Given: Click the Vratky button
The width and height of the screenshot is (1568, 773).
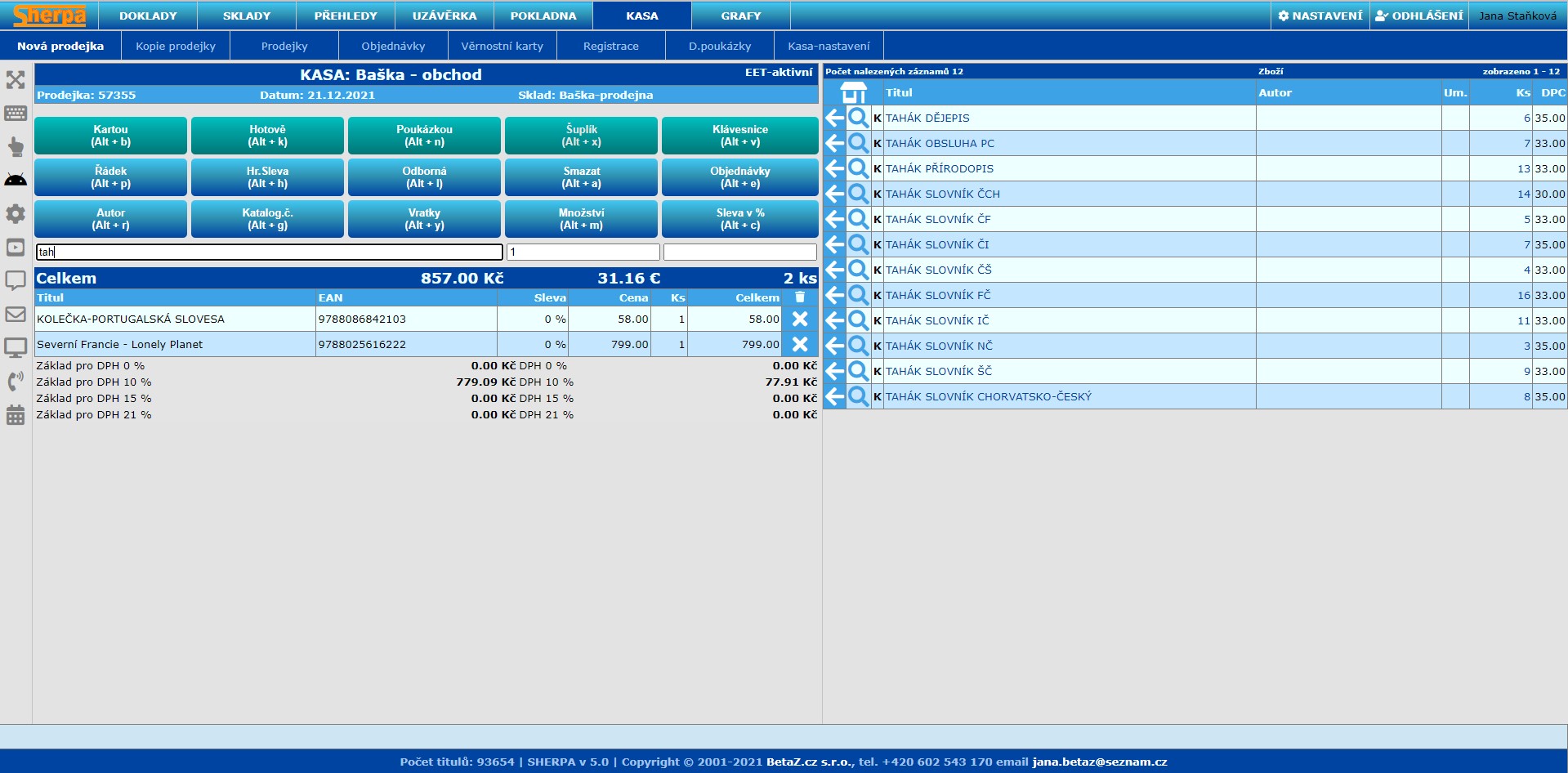Looking at the screenshot, I should 424,219.
